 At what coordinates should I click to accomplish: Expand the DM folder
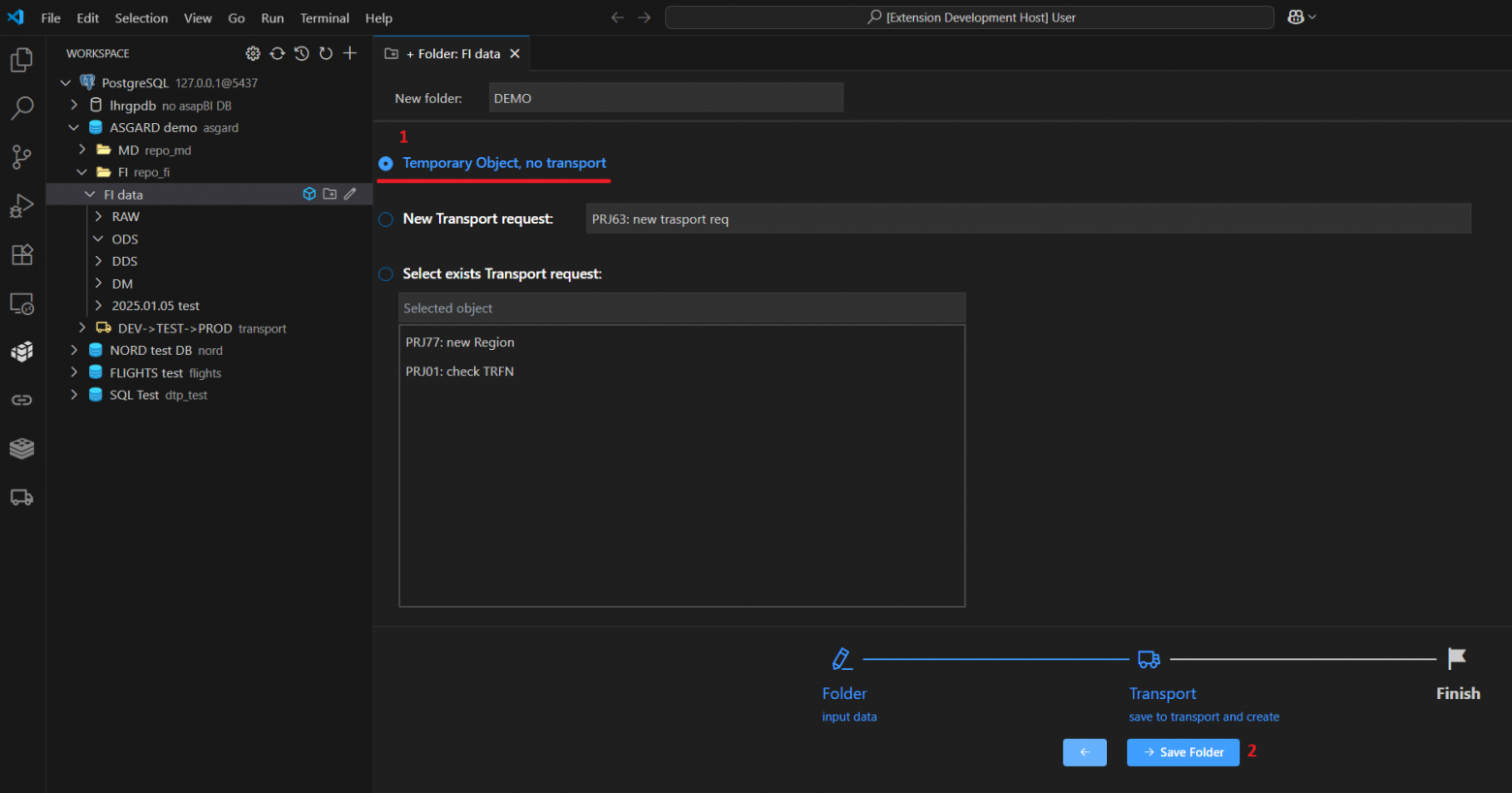click(x=98, y=283)
